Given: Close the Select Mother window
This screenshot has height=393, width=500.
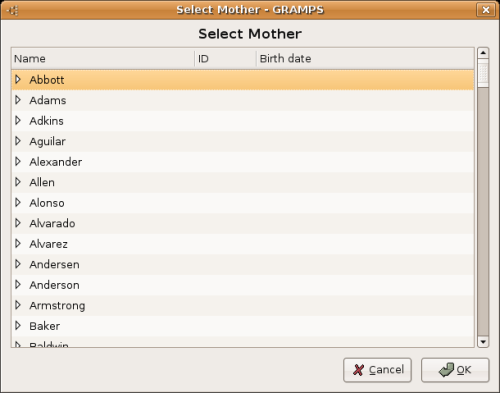Looking at the screenshot, I should [486, 10].
